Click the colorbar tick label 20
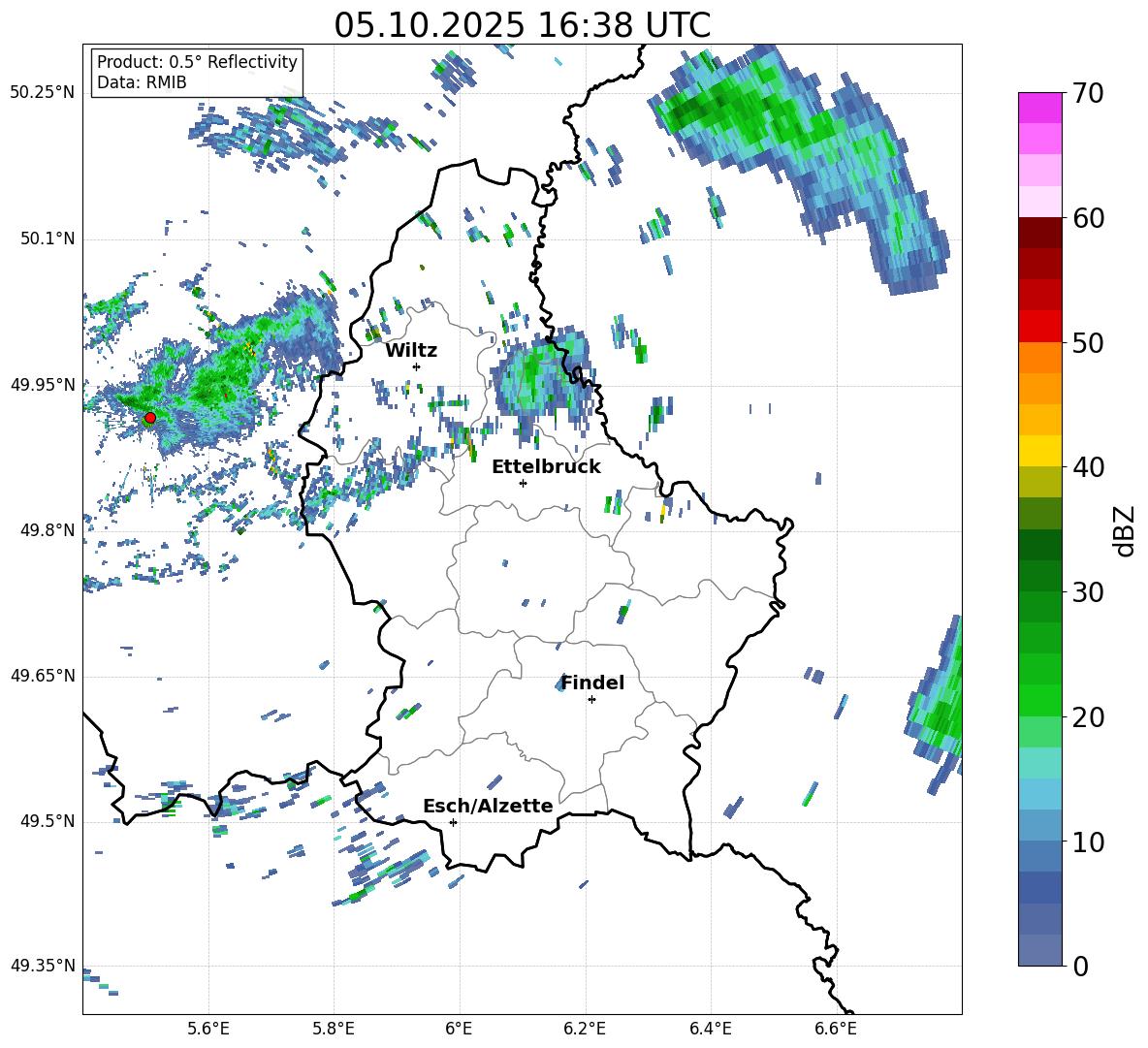Image resolution: width=1148 pixels, height=1048 pixels. pyautogui.click(x=1088, y=717)
